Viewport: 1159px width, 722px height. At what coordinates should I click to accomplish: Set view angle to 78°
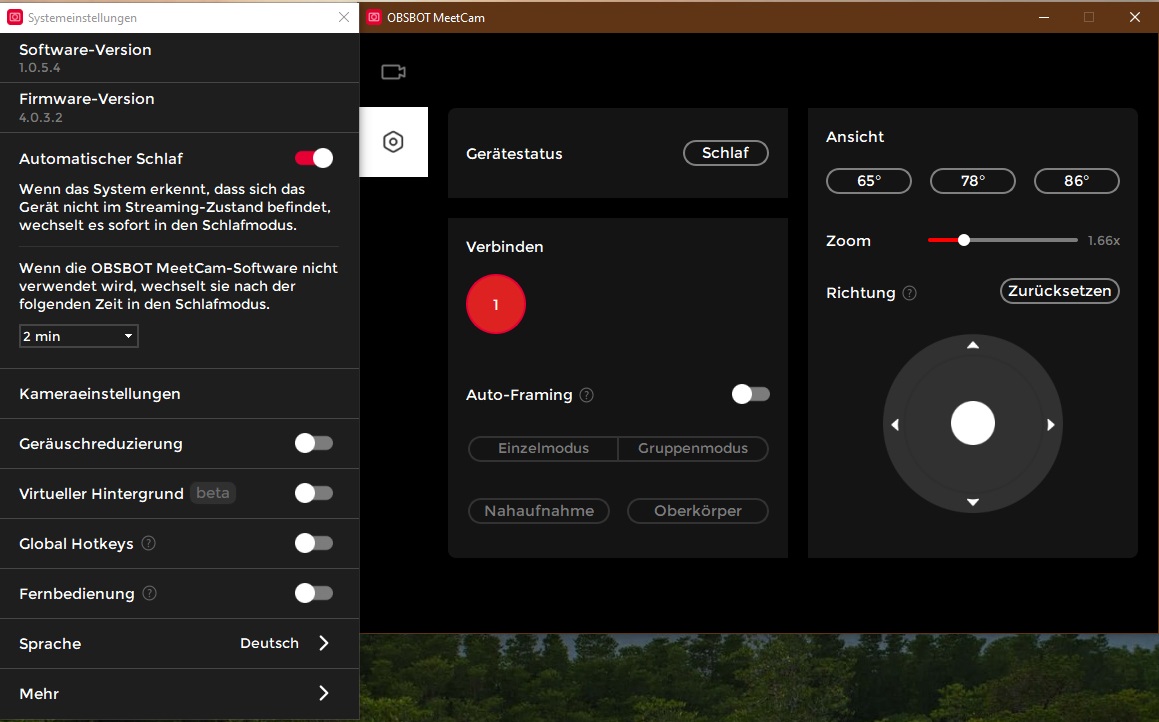[973, 181]
